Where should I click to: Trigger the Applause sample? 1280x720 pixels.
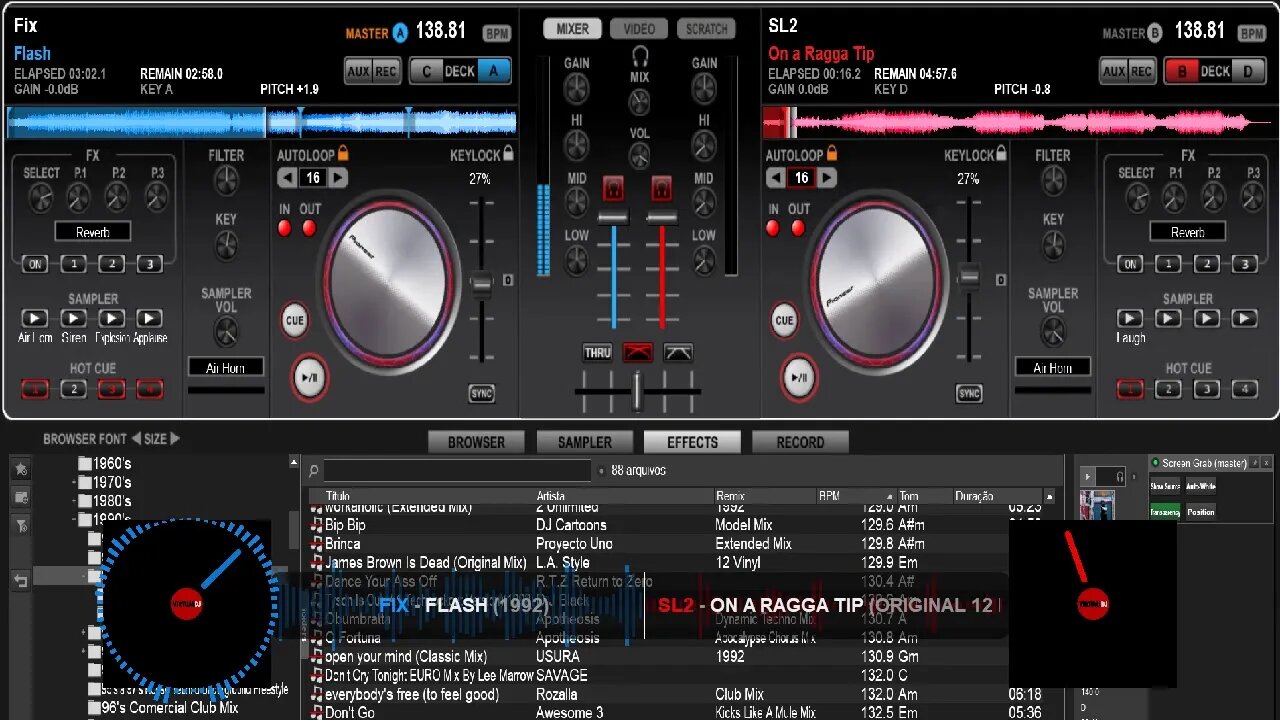149,318
